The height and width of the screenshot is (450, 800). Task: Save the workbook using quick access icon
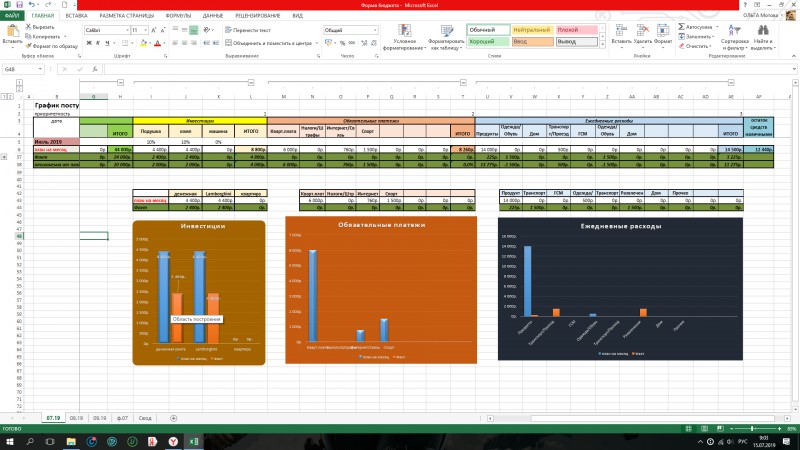(x=19, y=5)
